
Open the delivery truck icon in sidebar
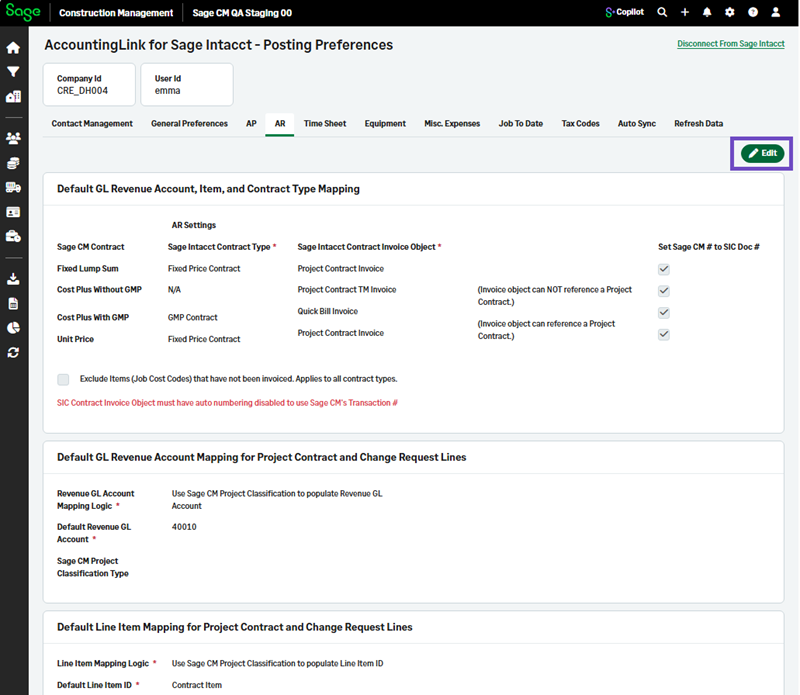[13, 187]
